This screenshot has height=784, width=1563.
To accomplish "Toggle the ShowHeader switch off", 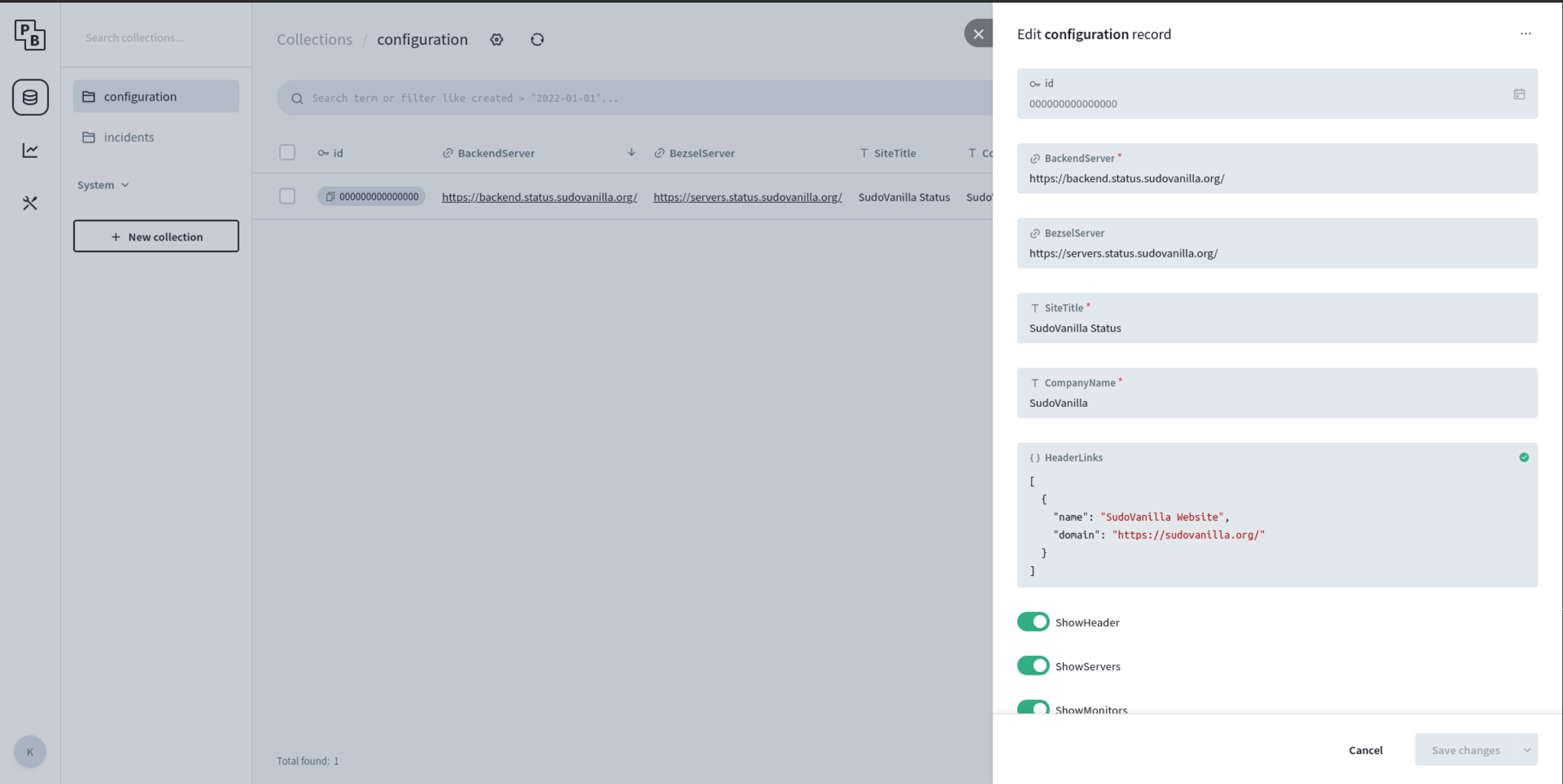I will tap(1033, 622).
